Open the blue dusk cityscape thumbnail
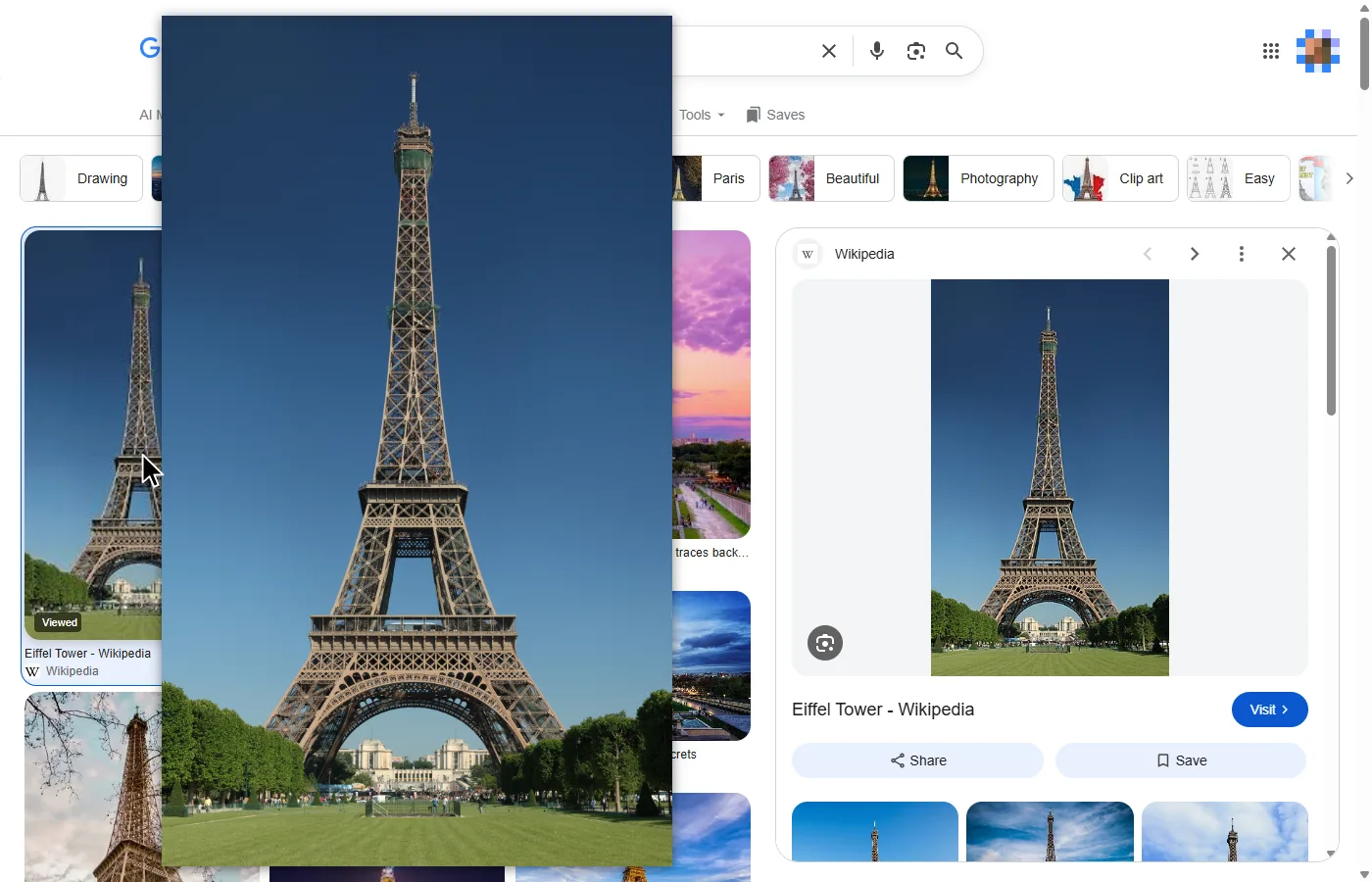Screen dimensions: 1372x882 tap(711, 665)
